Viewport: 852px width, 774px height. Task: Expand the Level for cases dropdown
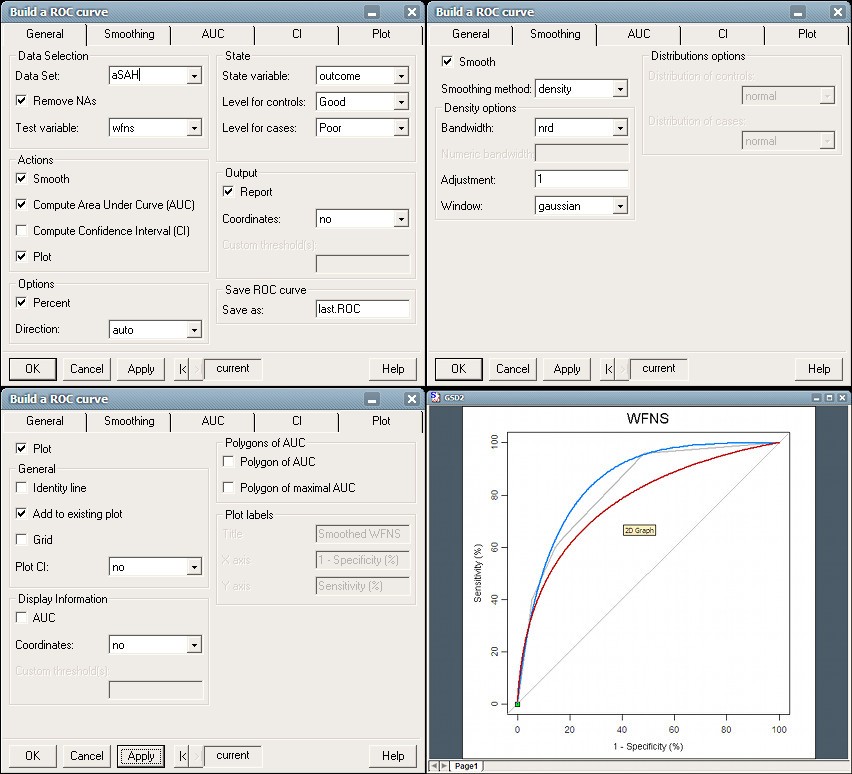[x=400, y=128]
